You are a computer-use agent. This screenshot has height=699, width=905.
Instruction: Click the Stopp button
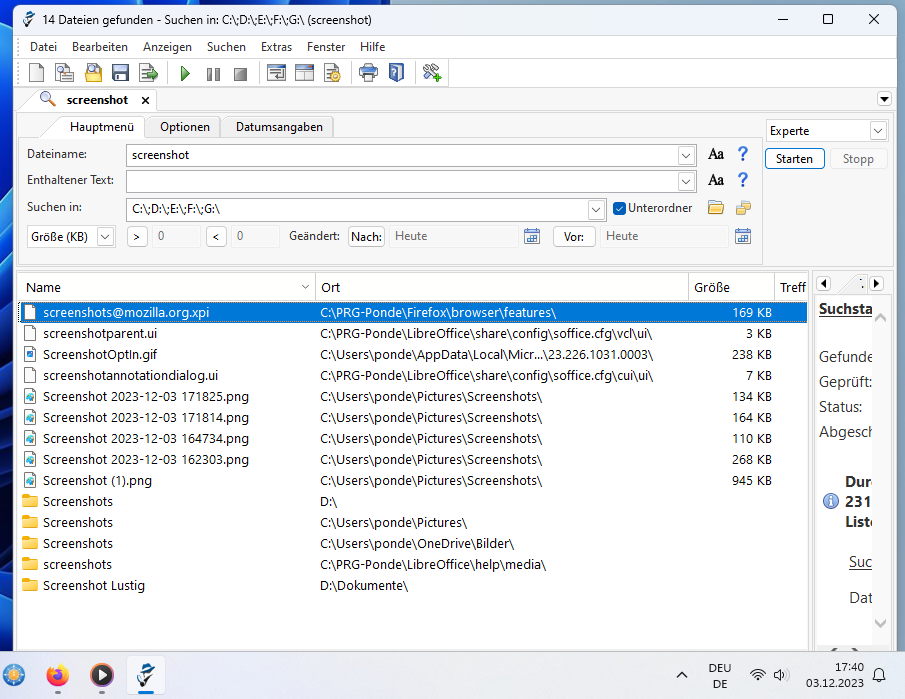point(858,159)
